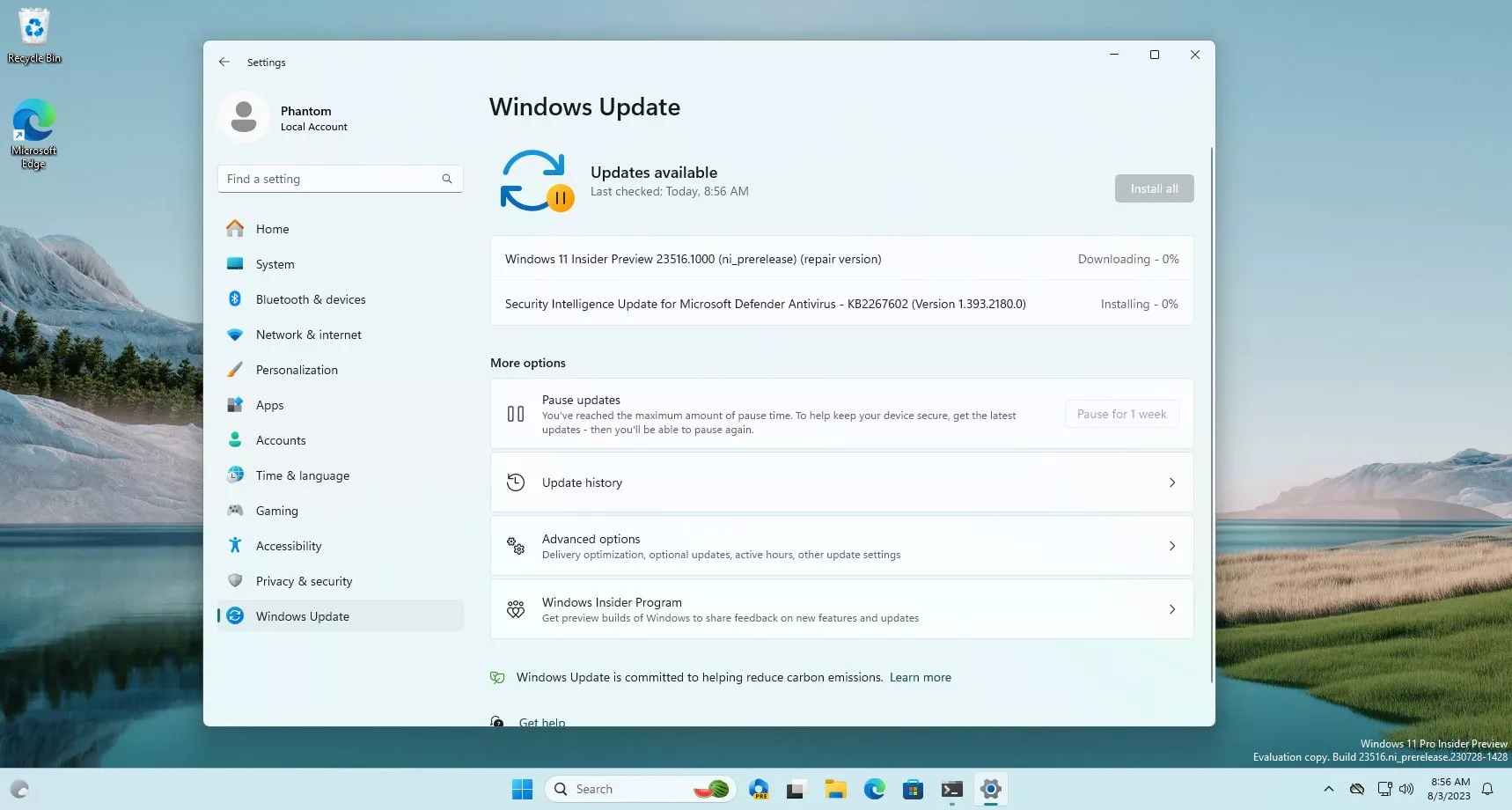This screenshot has height=810, width=1512.
Task: Click the System monitor icon in sidebar
Action: (x=235, y=264)
